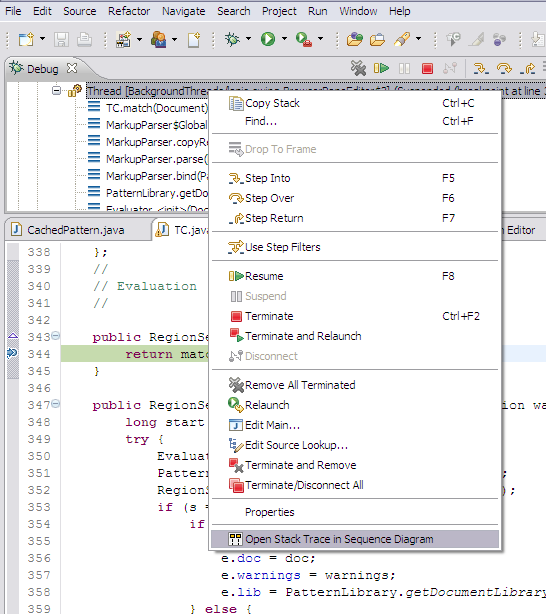546x614 pixels.
Task: Collapse the method fold at line 343
Action: pyautogui.click(x=56, y=336)
